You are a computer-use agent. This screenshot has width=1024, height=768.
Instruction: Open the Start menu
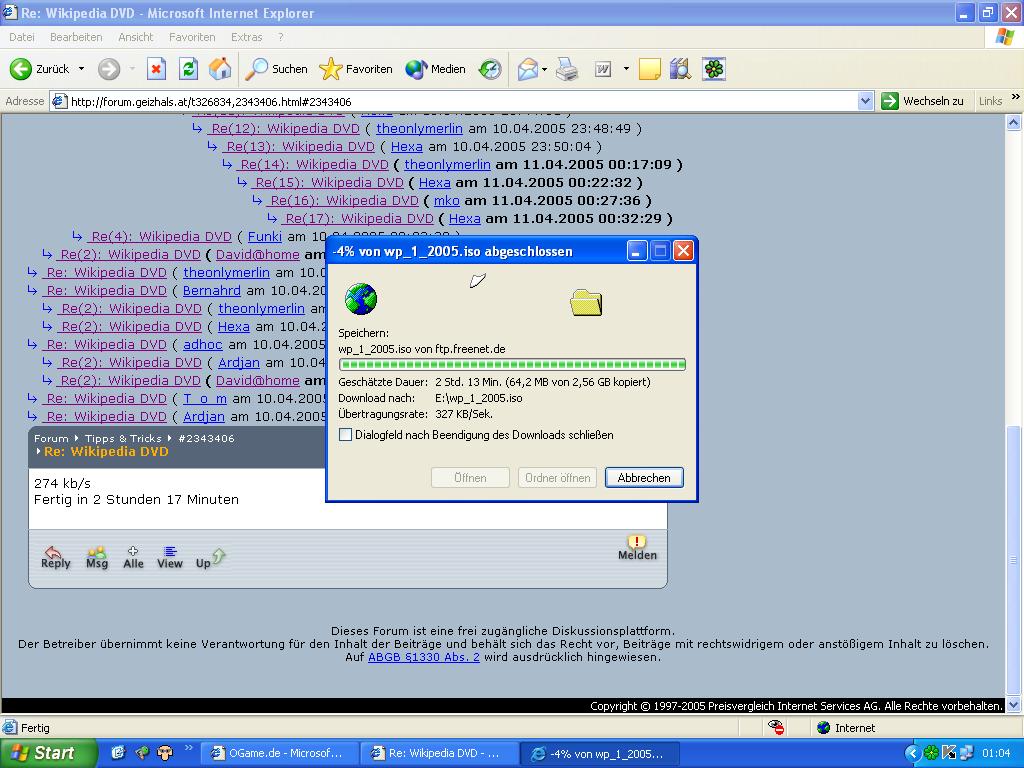click(48, 753)
